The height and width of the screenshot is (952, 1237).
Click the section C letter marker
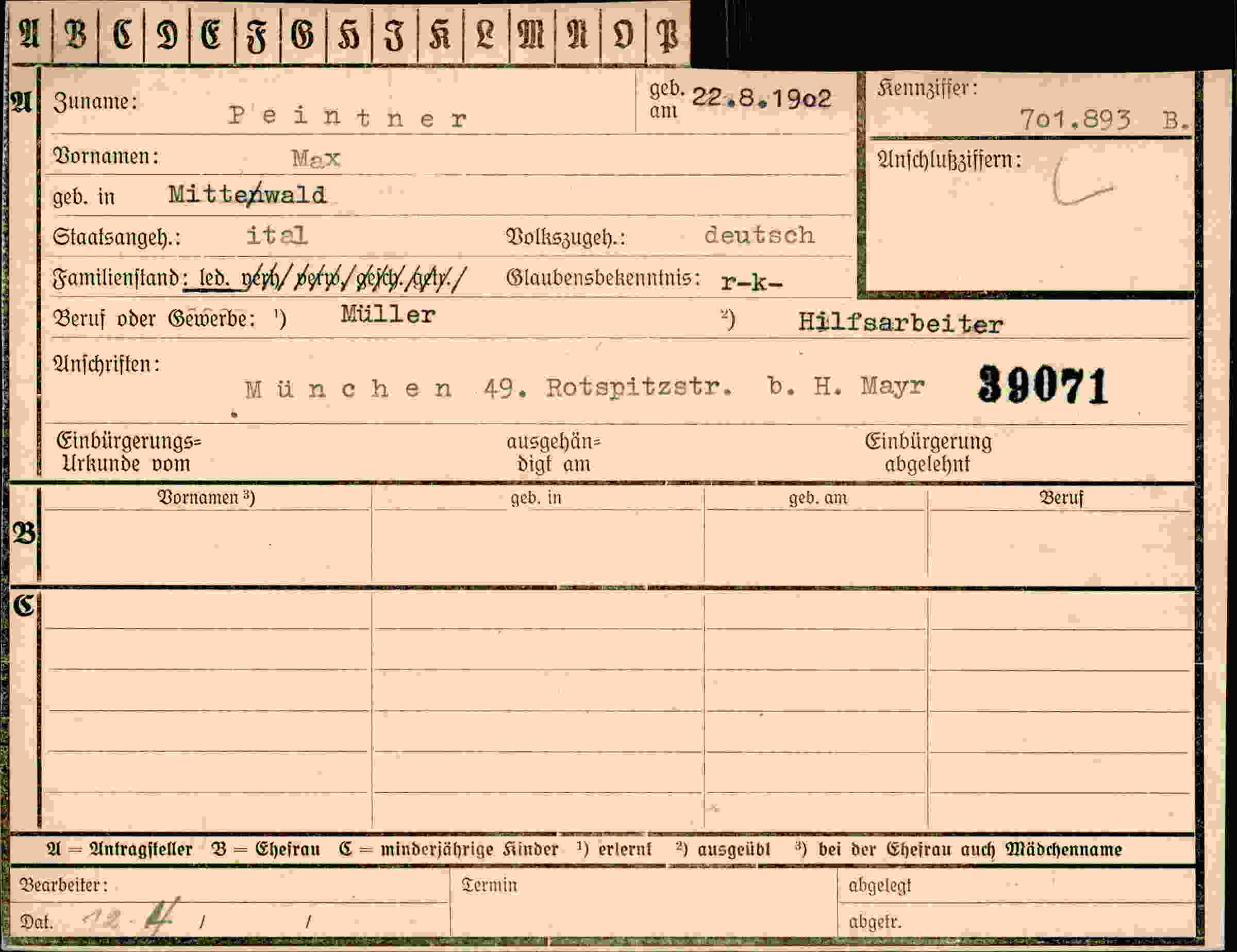point(24,606)
